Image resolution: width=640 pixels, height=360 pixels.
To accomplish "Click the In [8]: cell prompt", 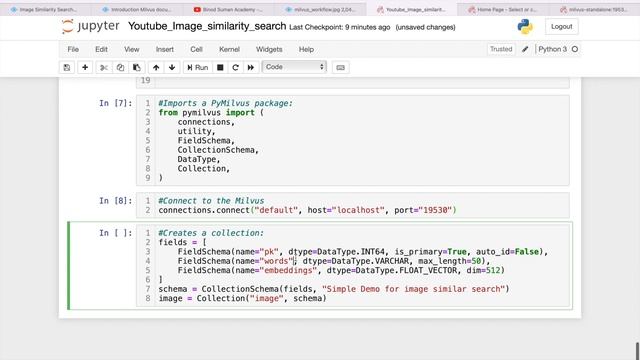I will tap(116, 201).
